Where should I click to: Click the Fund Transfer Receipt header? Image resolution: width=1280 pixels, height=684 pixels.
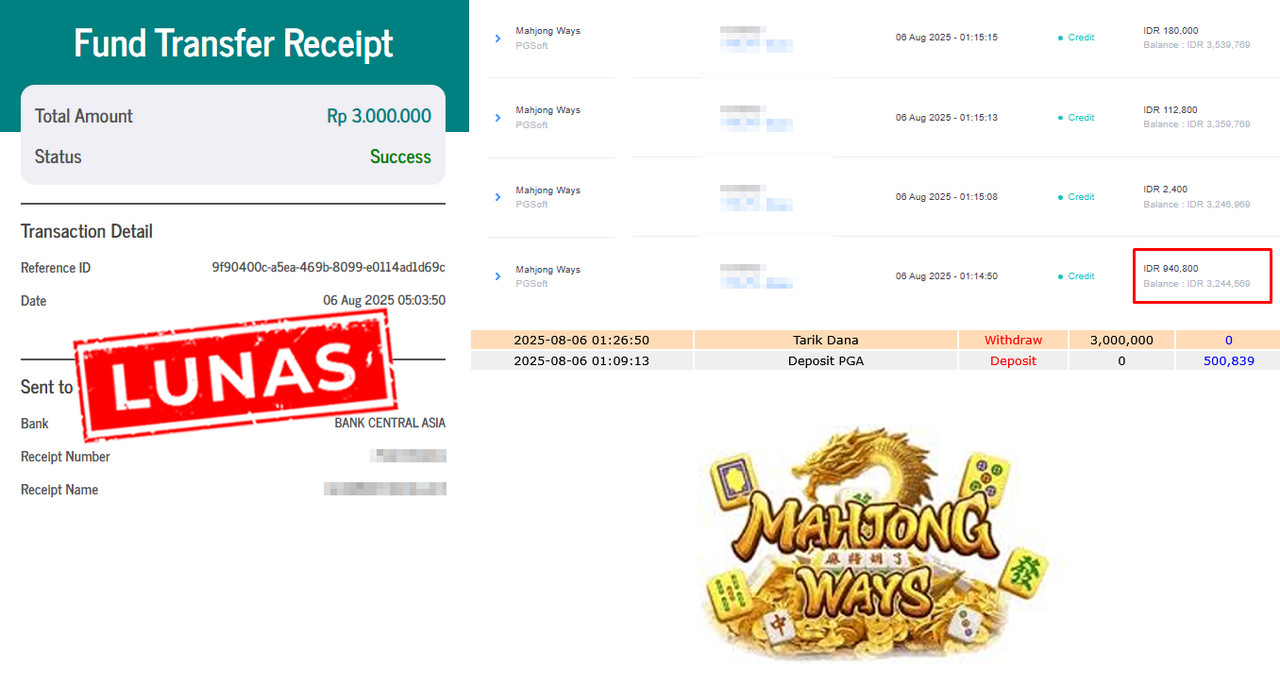(234, 43)
